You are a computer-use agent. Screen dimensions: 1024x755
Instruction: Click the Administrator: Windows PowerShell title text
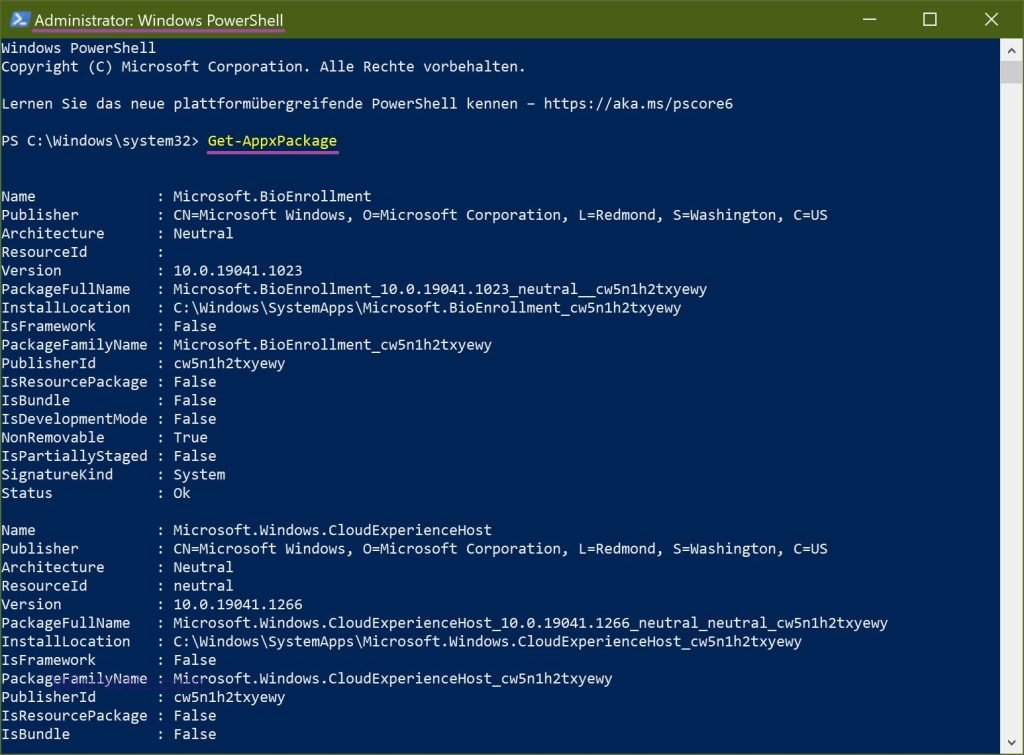tap(159, 21)
